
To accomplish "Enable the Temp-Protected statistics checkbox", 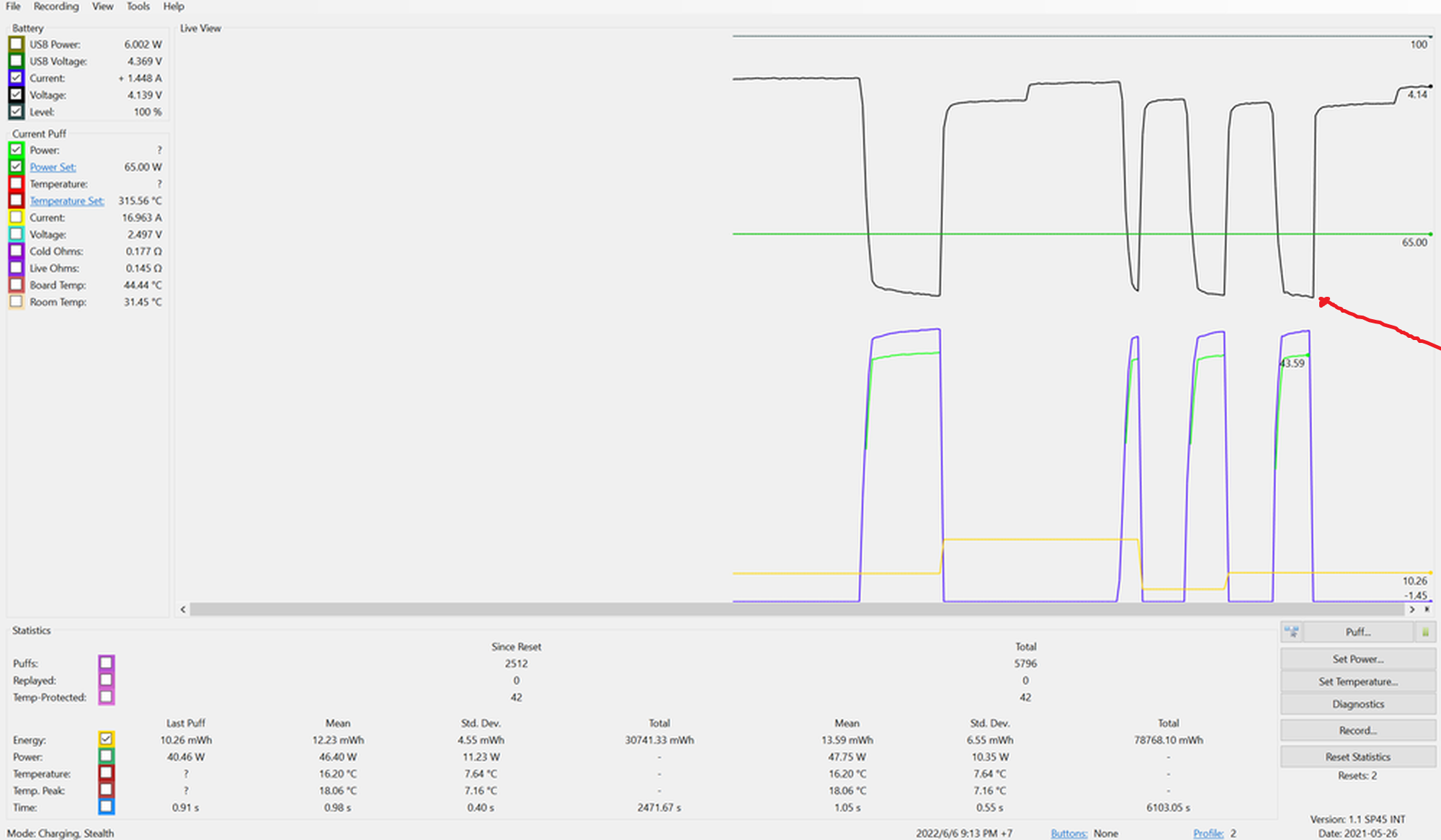I will pos(107,697).
